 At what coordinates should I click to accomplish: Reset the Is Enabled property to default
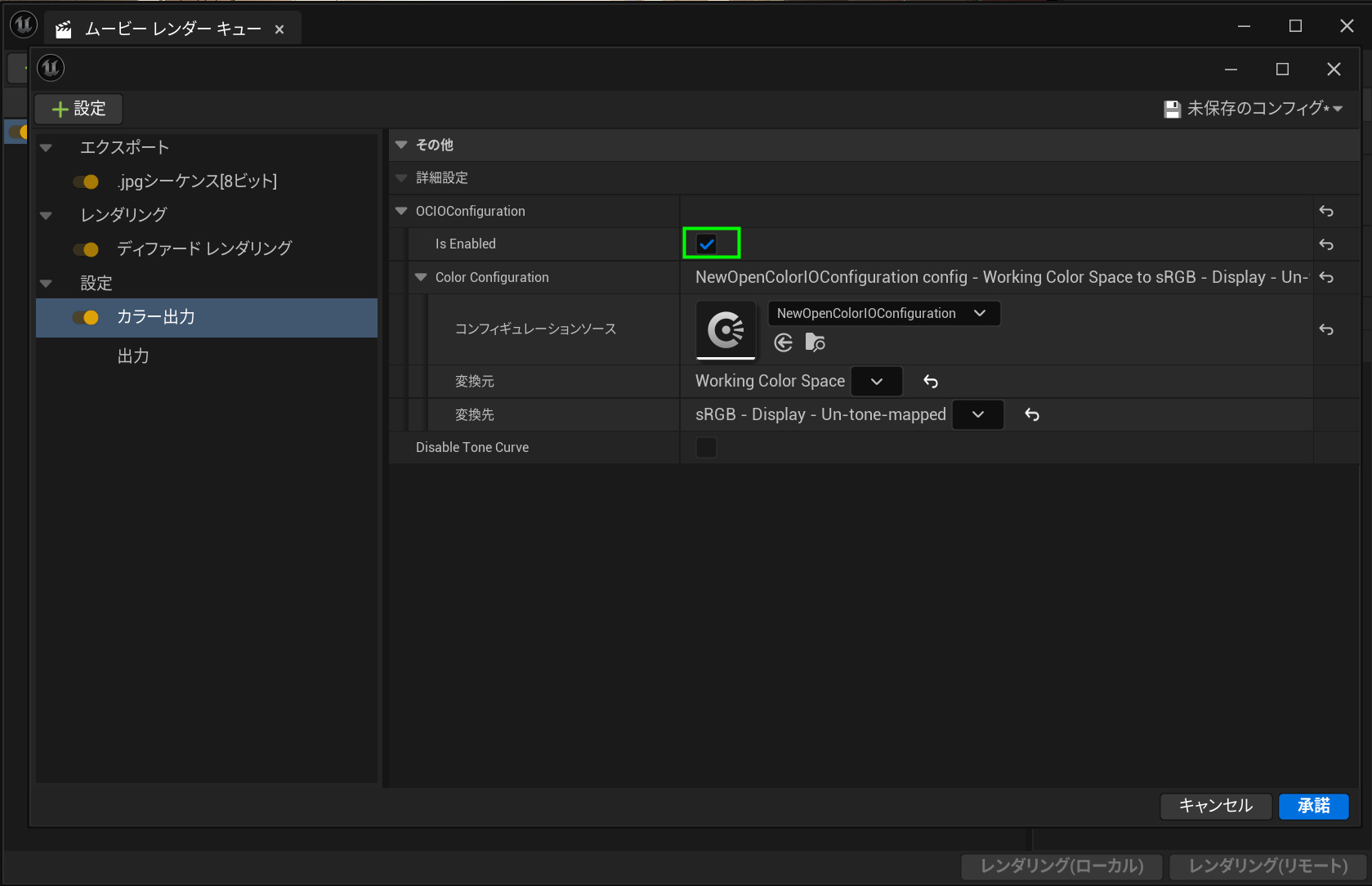click(1326, 244)
